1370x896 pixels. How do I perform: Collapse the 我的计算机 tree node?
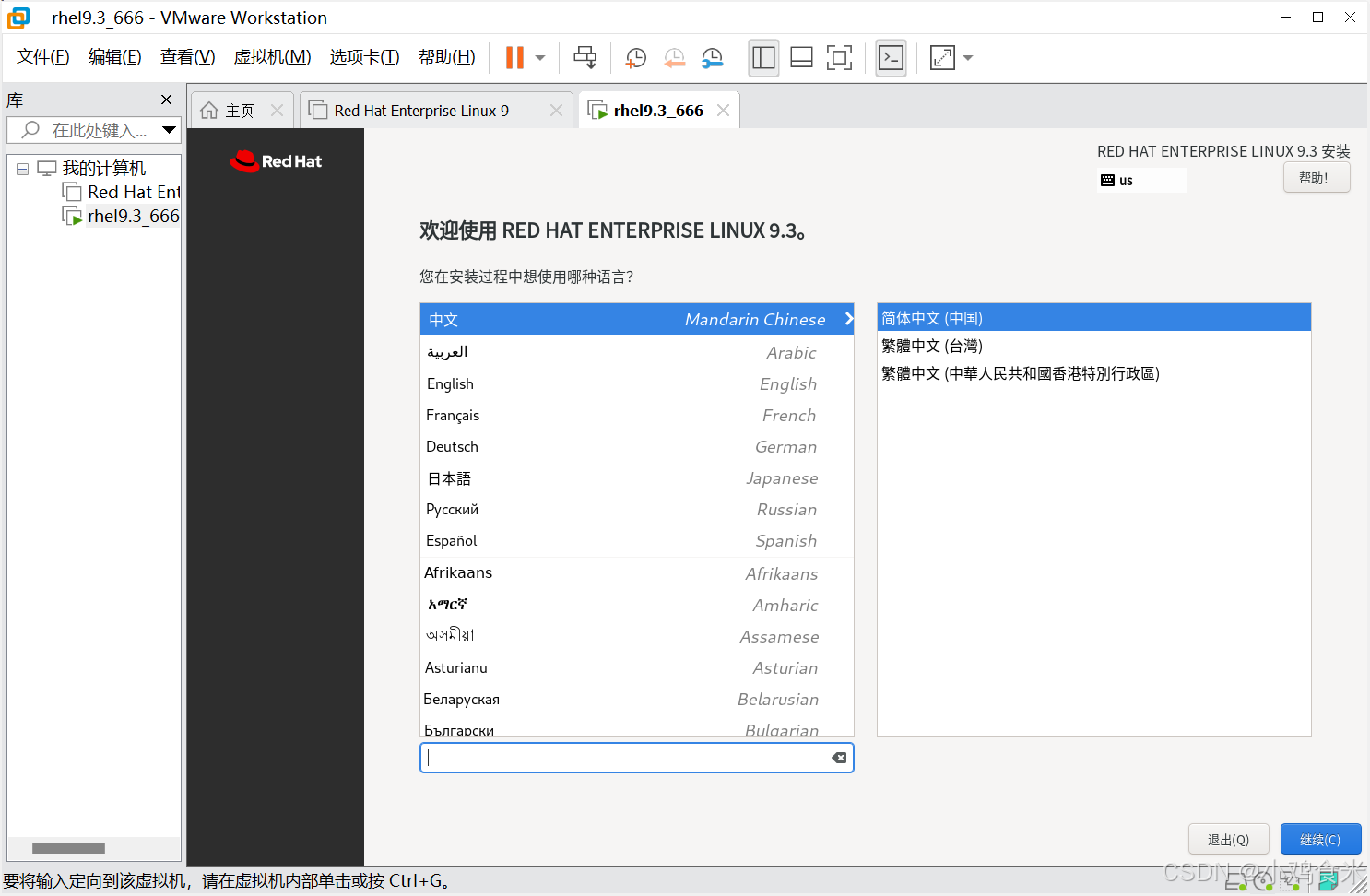22,169
